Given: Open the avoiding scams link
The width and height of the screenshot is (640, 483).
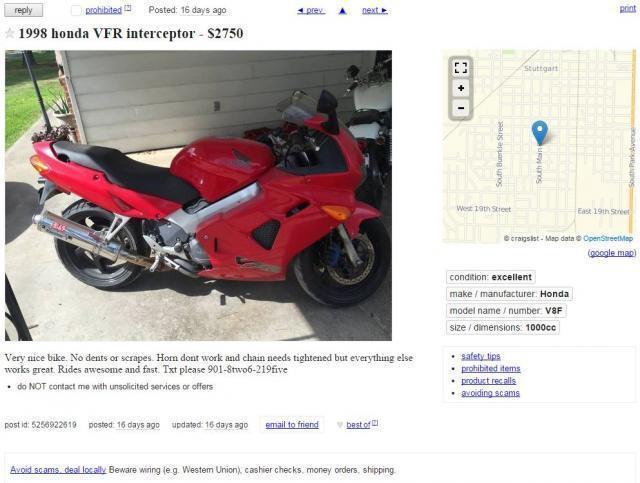Looking at the screenshot, I should pyautogui.click(x=490, y=393).
